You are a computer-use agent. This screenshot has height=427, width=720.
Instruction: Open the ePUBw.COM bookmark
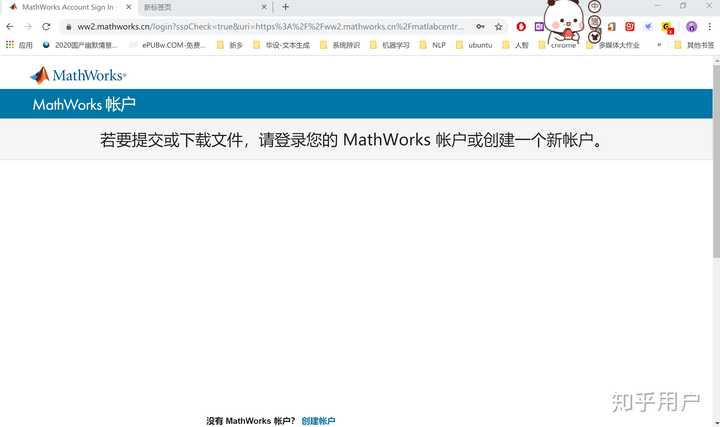click(x=168, y=45)
